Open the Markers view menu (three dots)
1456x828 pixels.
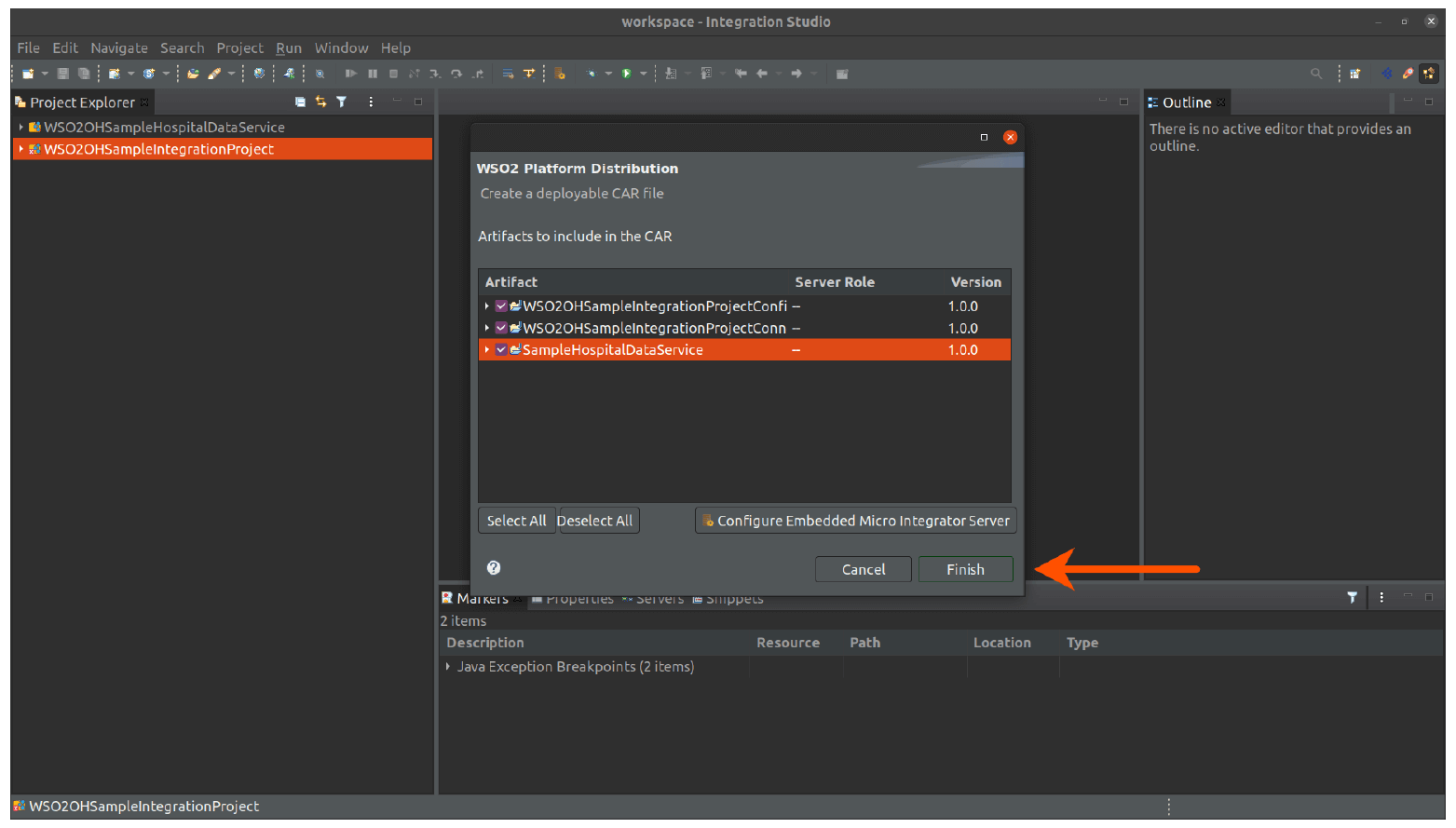(x=1381, y=597)
